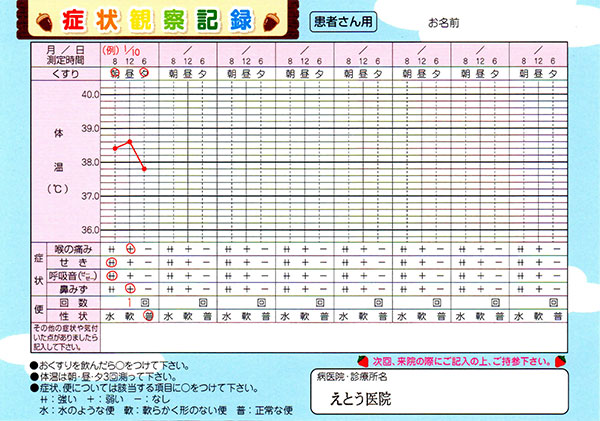Click the red 6 o'clock temperature point
The width and height of the screenshot is (600, 421).
point(146,168)
